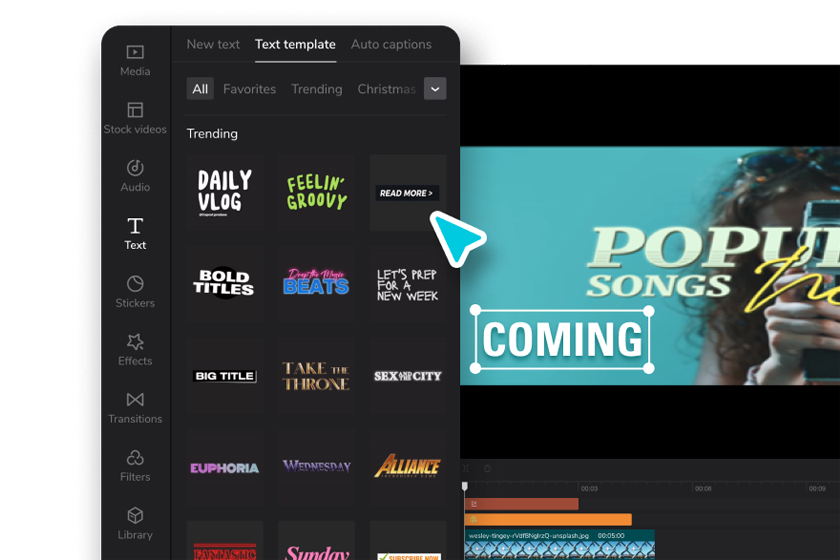Click the 00:03 mark on timeline ruler

(589, 489)
